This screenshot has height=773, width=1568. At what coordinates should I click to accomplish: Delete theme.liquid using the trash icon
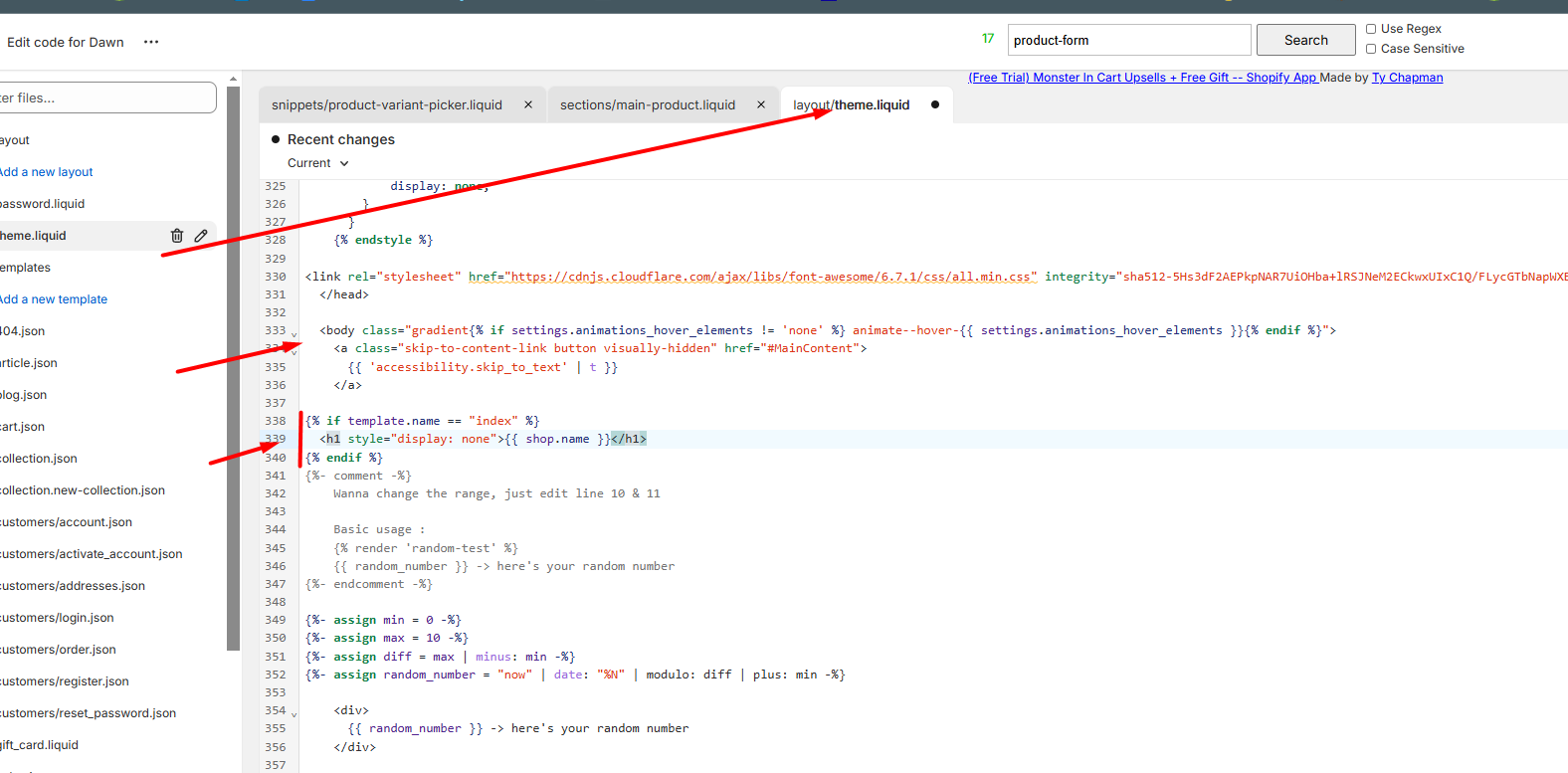pos(177,236)
